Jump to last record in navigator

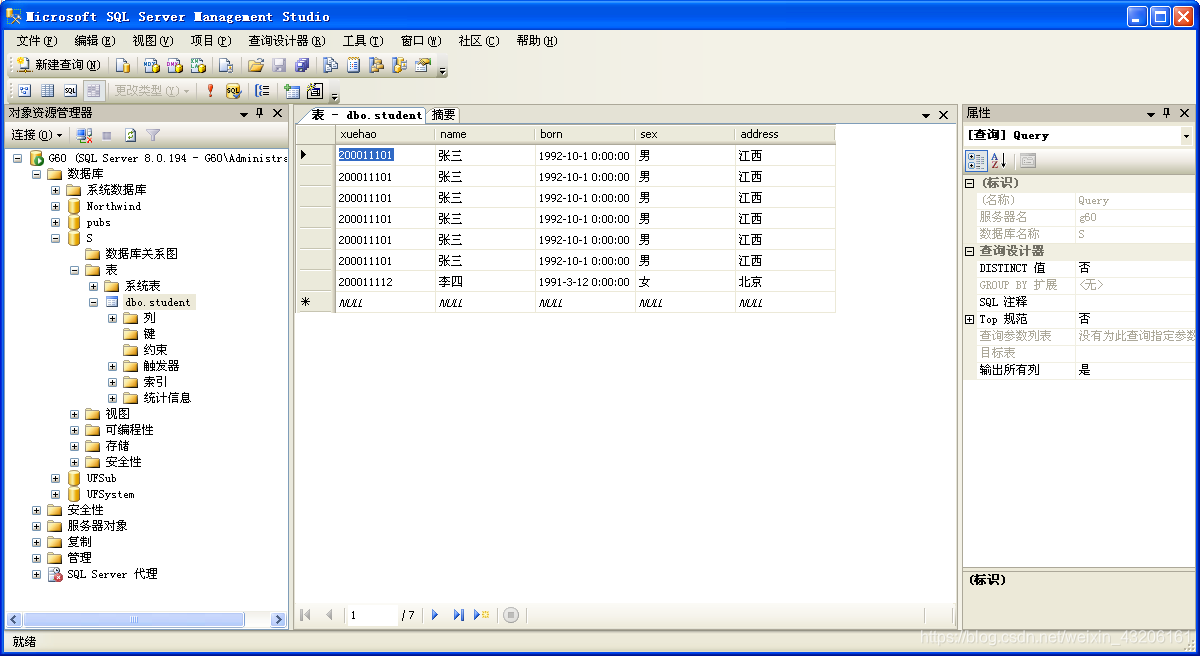tap(459, 615)
